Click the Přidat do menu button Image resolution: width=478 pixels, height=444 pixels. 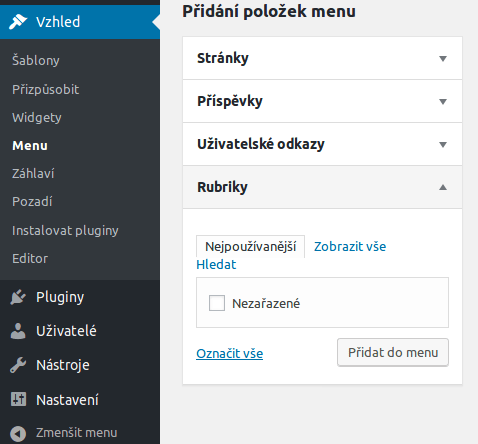click(x=393, y=353)
